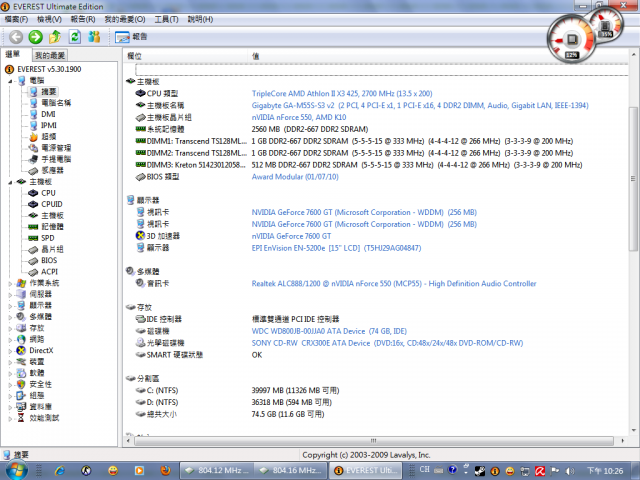The image size is (640, 480).
Task: Open WDC WD800JB-00JJA0 ATA Device link
Action: pyautogui.click(x=329, y=331)
